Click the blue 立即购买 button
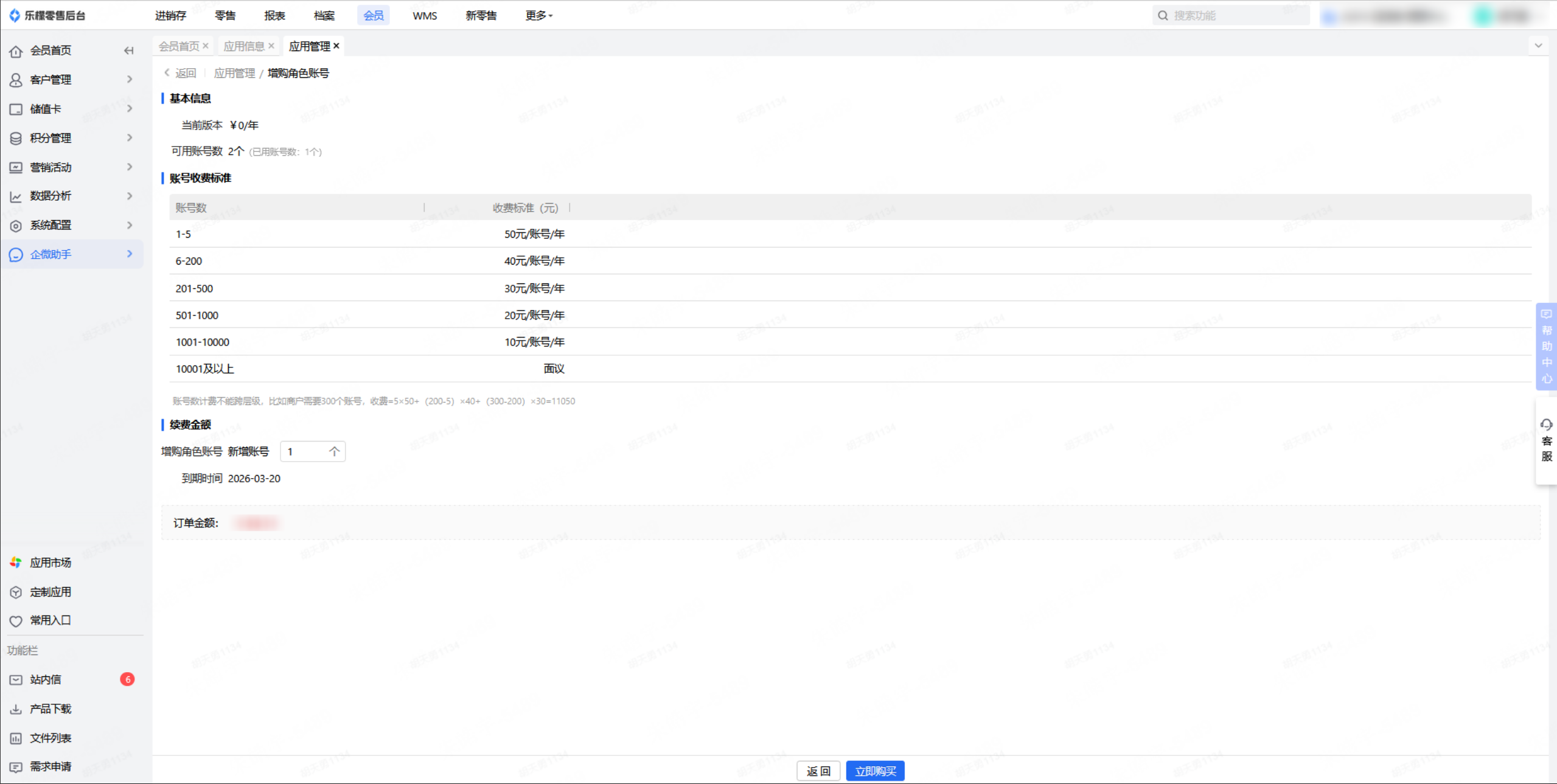 pyautogui.click(x=875, y=771)
